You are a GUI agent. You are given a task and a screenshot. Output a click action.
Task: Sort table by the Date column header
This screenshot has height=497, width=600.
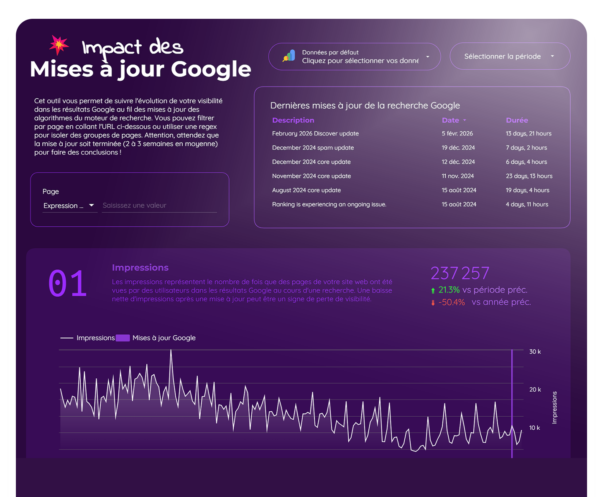(x=450, y=120)
